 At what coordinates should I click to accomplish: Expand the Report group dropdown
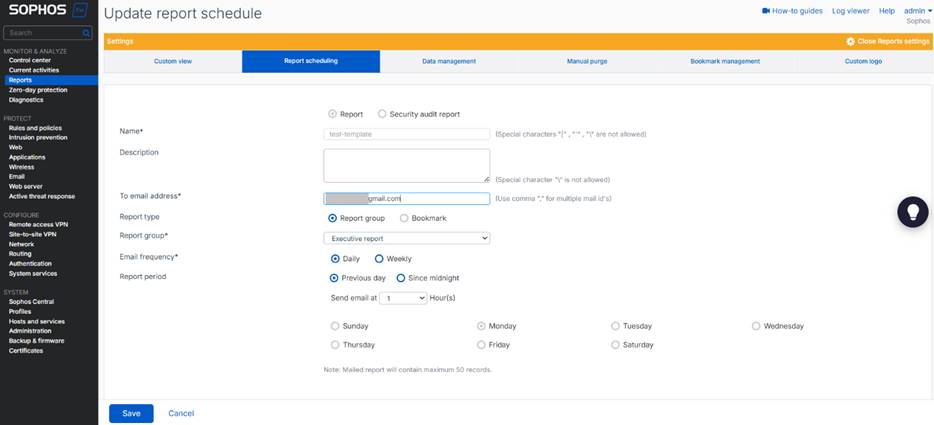[406, 238]
